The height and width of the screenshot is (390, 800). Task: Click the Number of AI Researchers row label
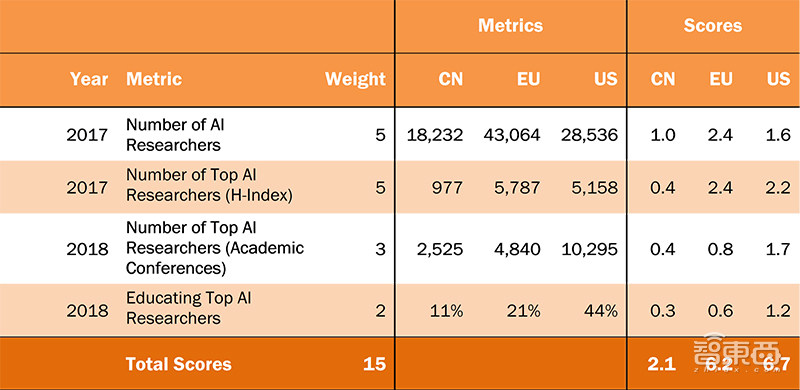point(175,135)
